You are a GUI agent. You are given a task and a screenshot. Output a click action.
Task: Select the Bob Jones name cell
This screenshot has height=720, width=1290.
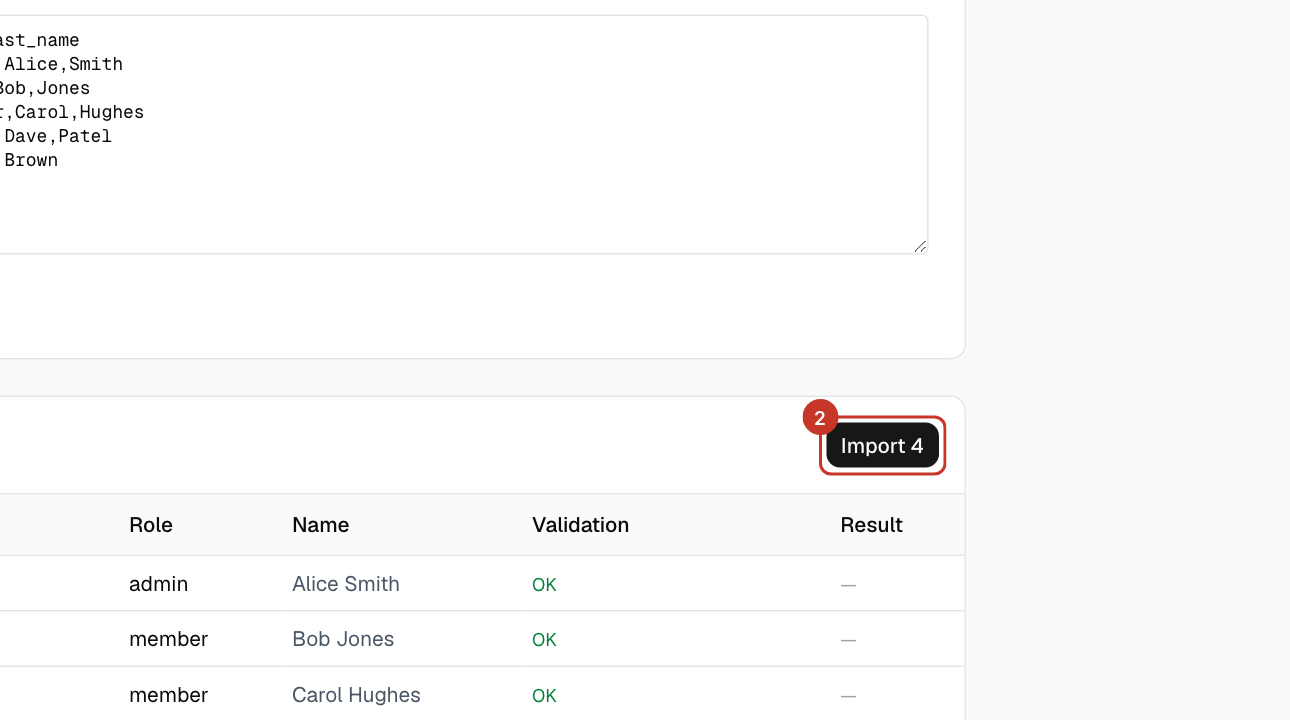pyautogui.click(x=343, y=639)
